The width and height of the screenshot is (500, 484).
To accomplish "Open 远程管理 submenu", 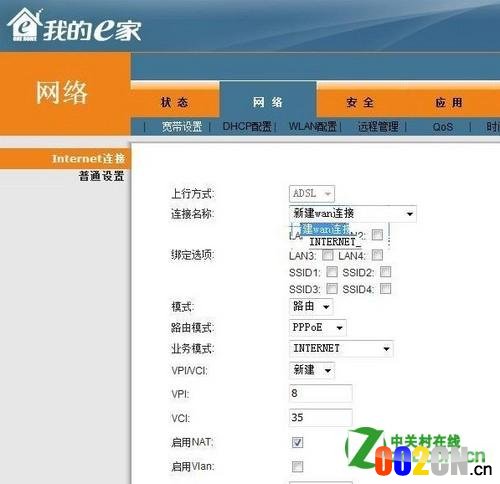I will tap(378, 127).
